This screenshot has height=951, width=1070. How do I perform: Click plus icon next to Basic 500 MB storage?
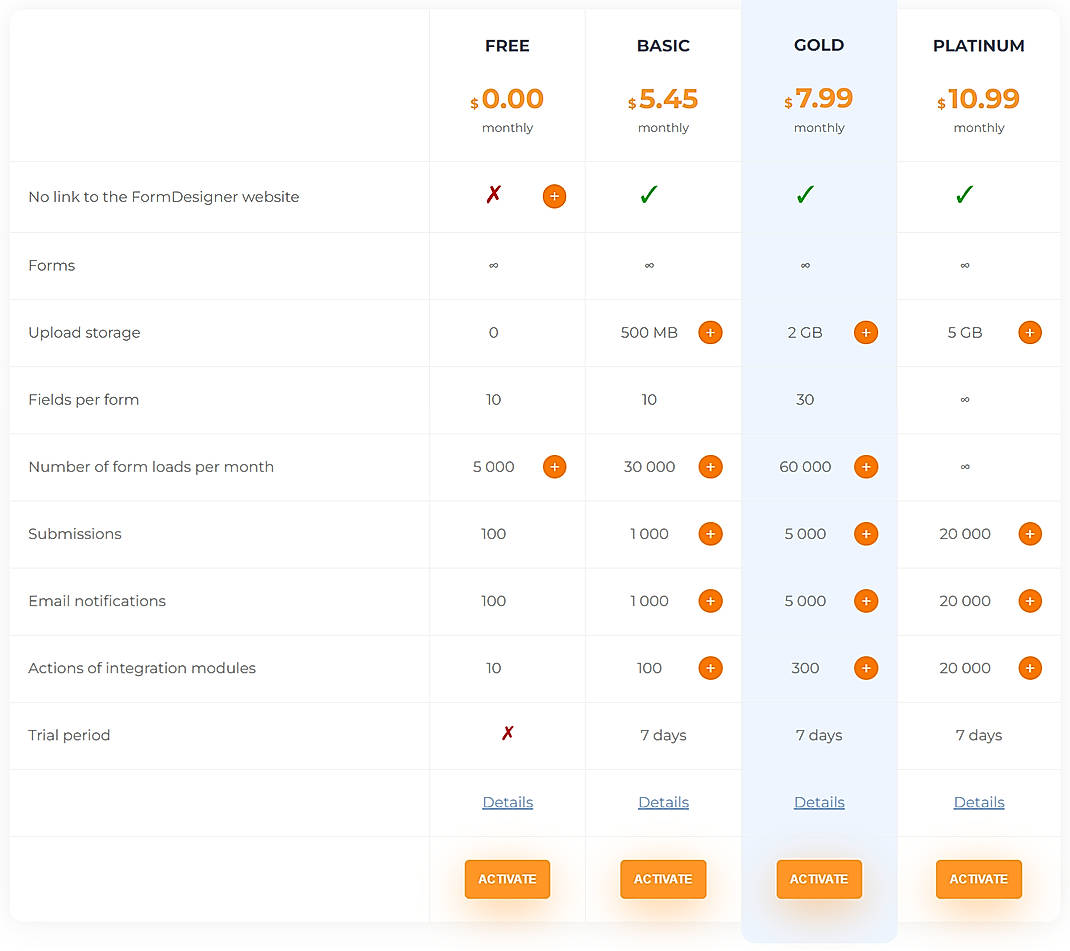coord(710,332)
